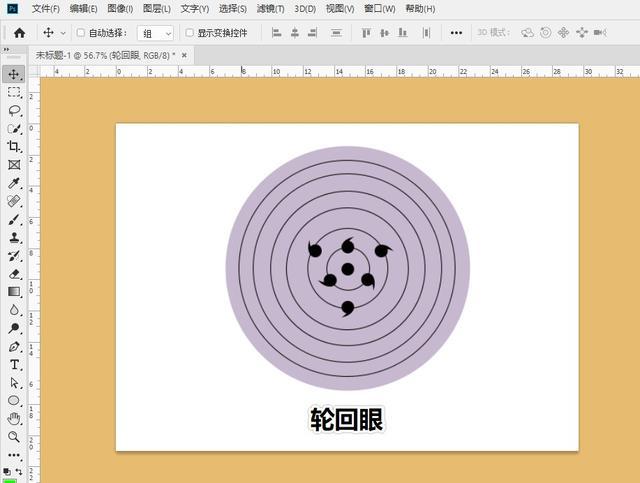Screen dimensions: 640x483
Task: Select the Path Selection tool
Action: tap(14, 383)
